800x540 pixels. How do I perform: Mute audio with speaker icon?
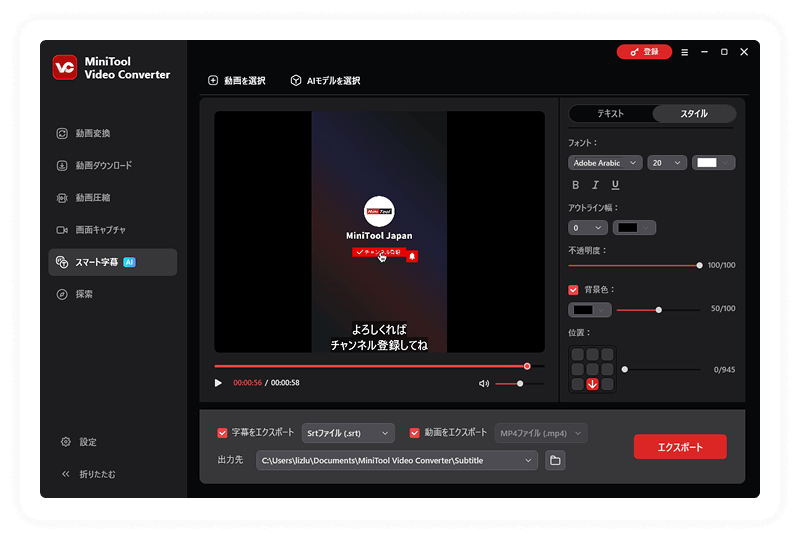click(x=484, y=383)
